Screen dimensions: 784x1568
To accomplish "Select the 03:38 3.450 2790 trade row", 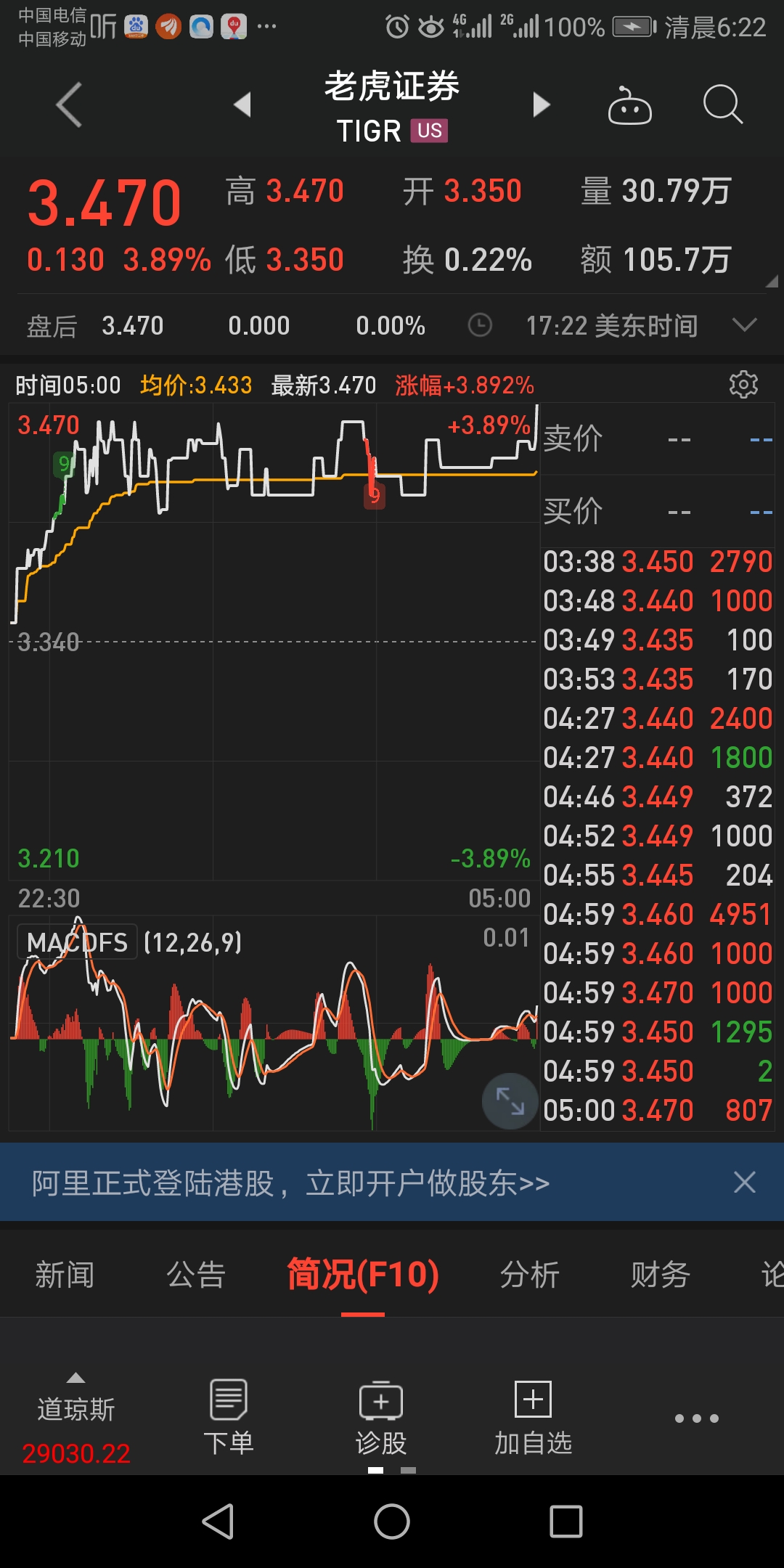I will point(658,562).
